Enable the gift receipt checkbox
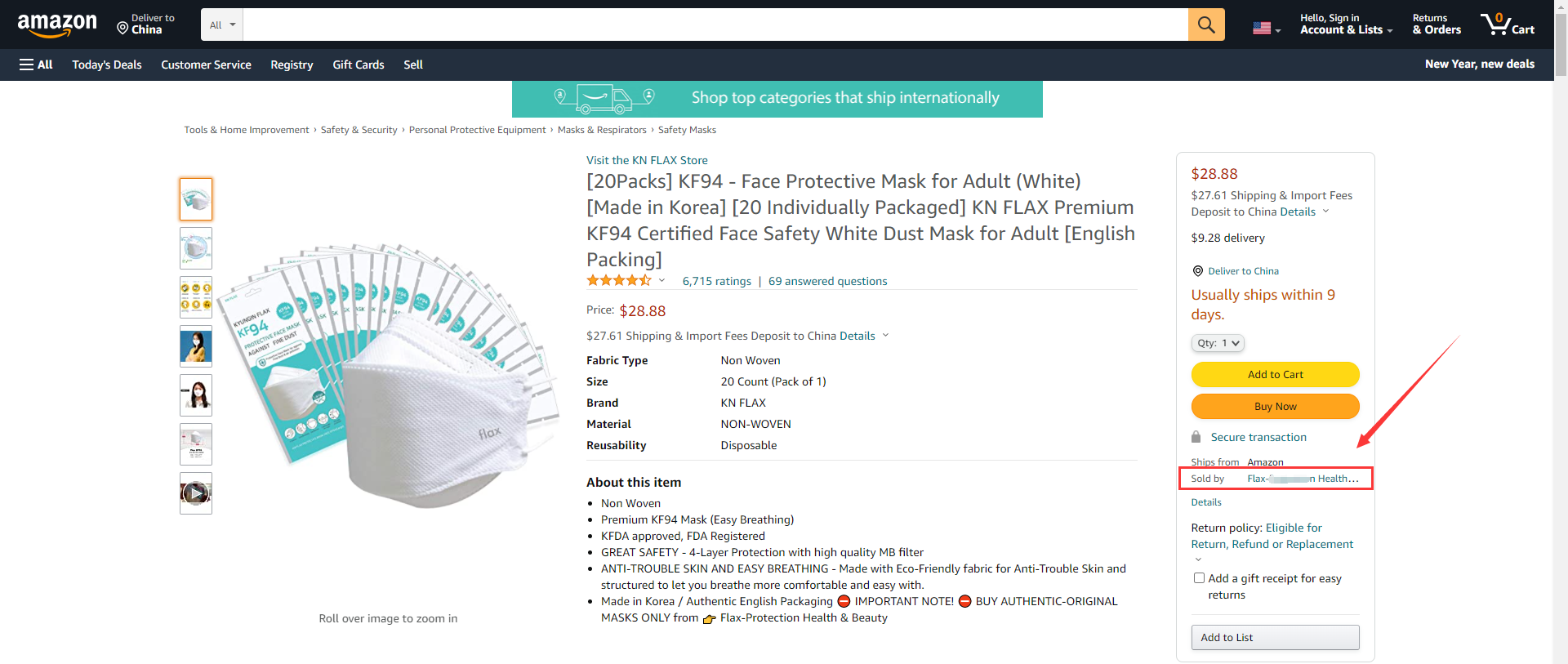The width and height of the screenshot is (1568, 664). 1199,578
